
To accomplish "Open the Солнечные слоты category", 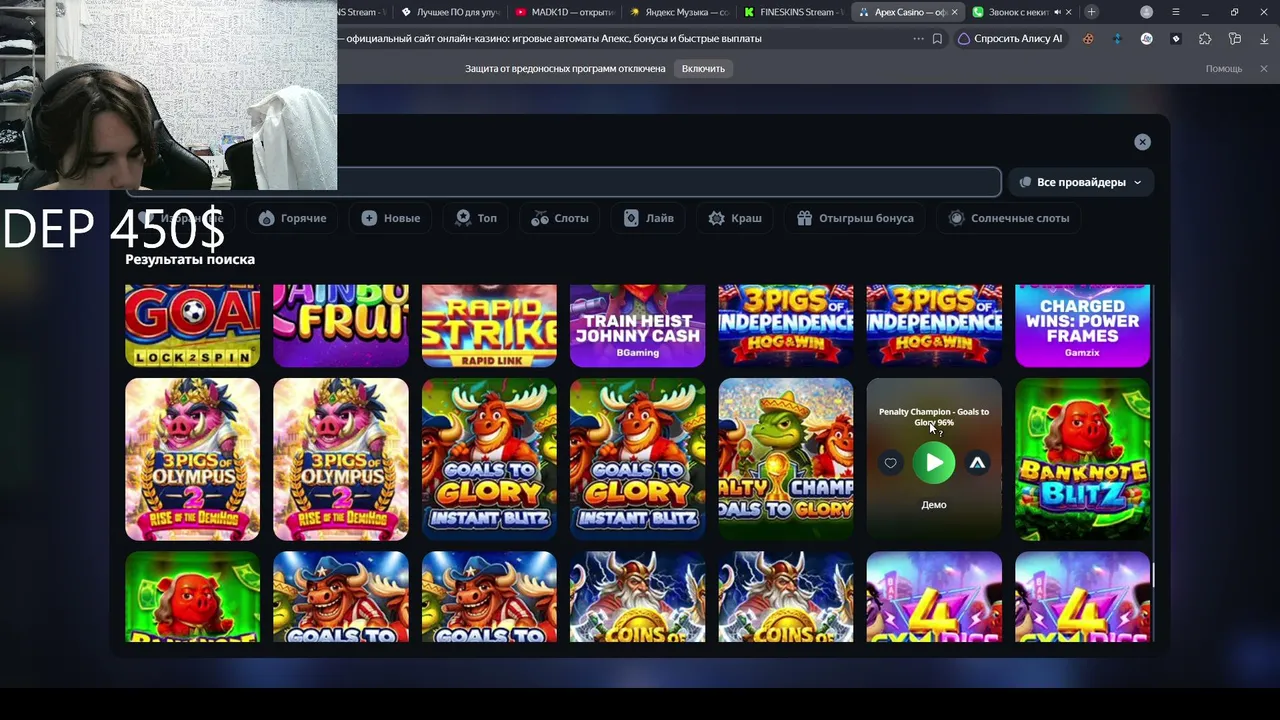I will (x=1009, y=218).
